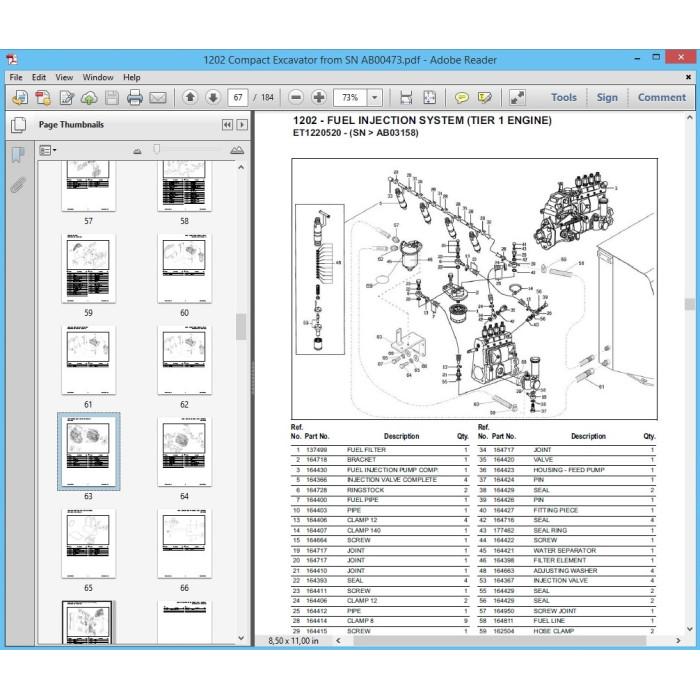Collapse the Page Thumbnails panel double-arrow

[227, 125]
